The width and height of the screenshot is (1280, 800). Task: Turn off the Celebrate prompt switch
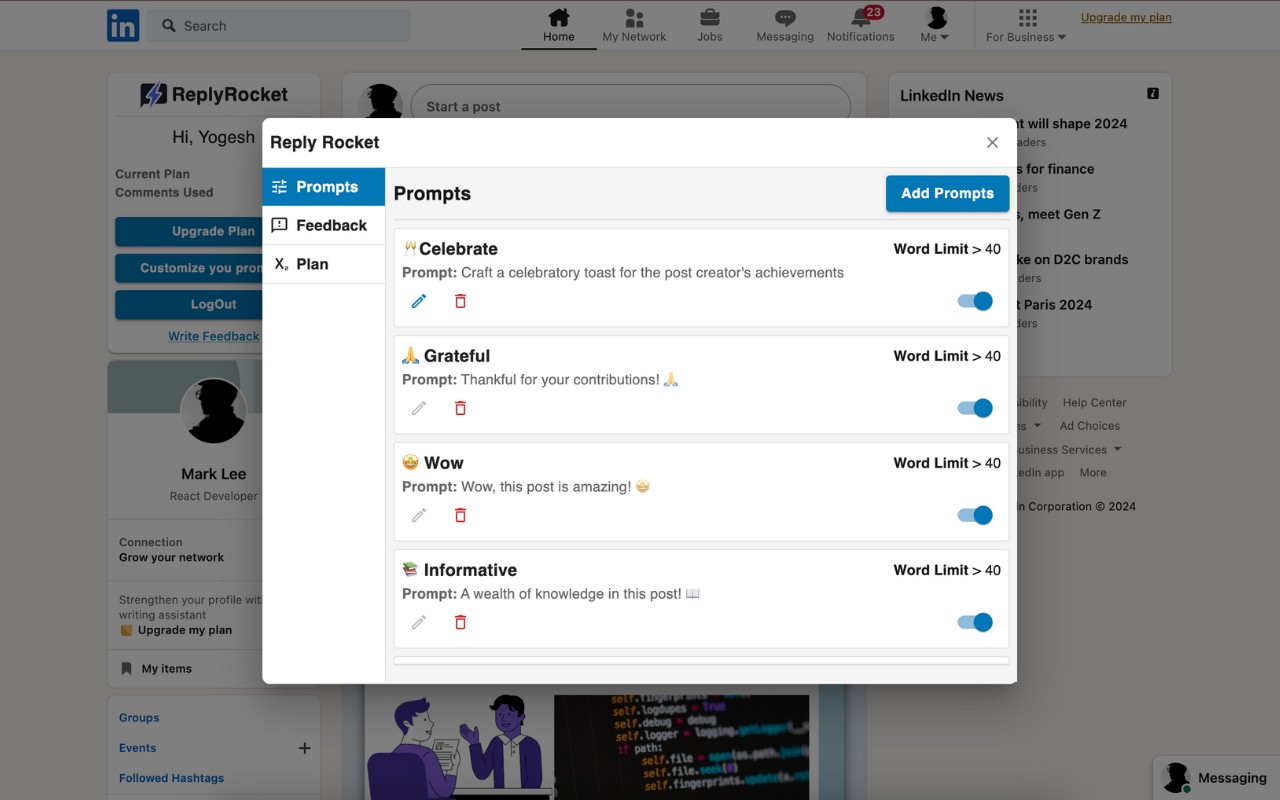975,301
